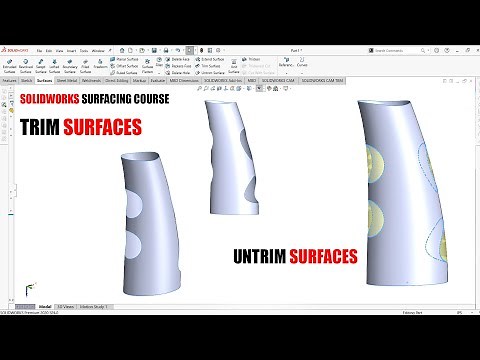Expand the search options dropdown arrow

428,51
